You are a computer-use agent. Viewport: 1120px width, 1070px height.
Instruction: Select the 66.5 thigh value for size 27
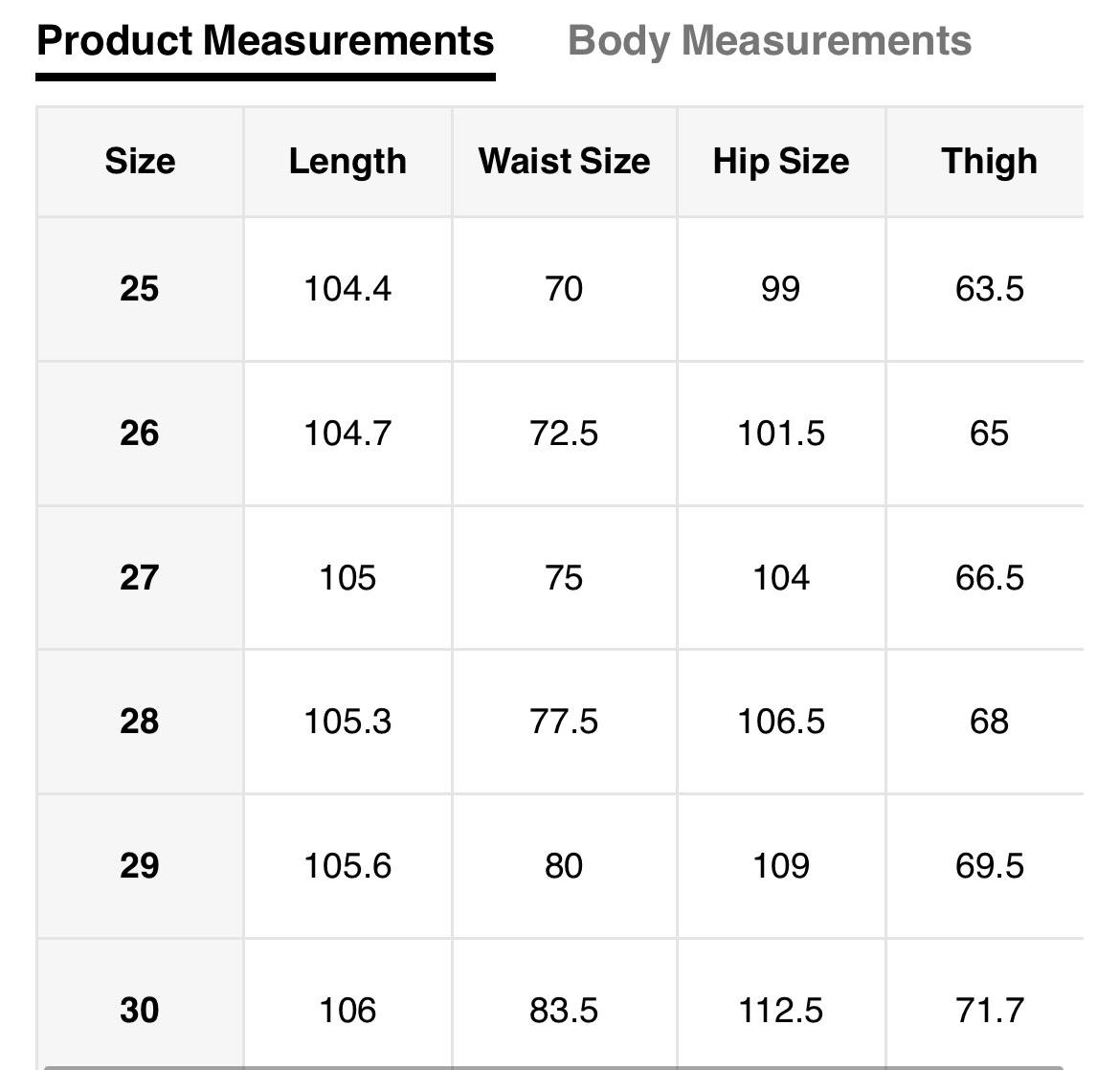989,577
